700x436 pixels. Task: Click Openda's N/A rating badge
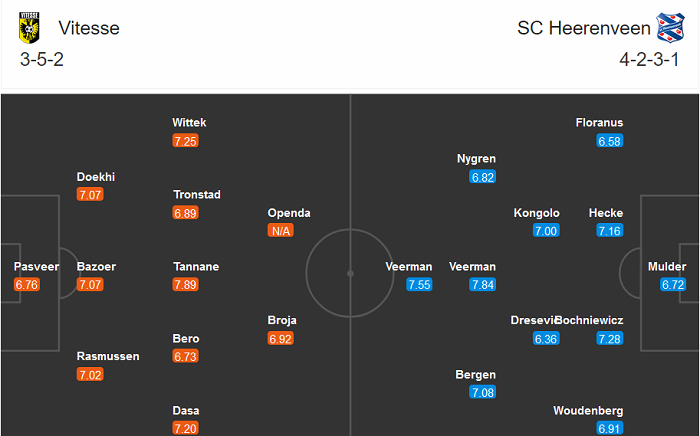point(282,231)
